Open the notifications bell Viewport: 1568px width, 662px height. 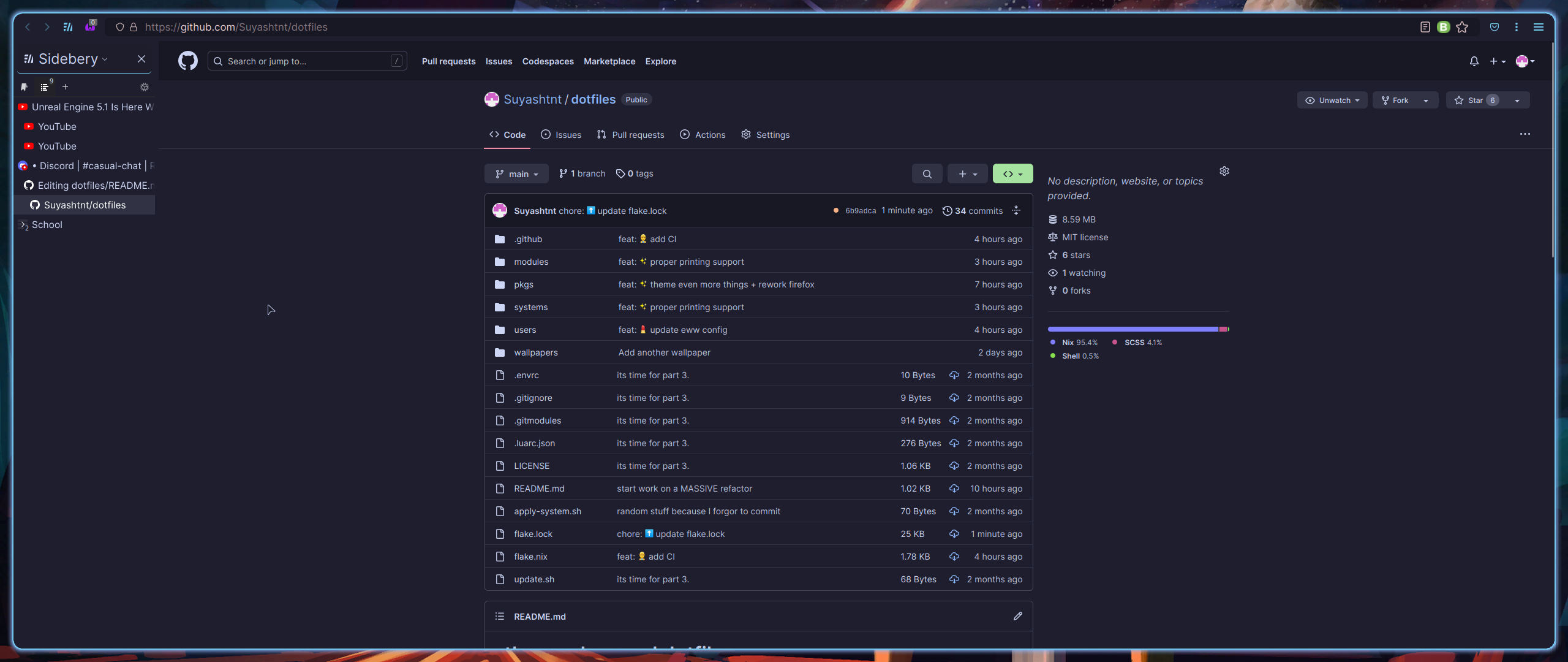(x=1474, y=61)
